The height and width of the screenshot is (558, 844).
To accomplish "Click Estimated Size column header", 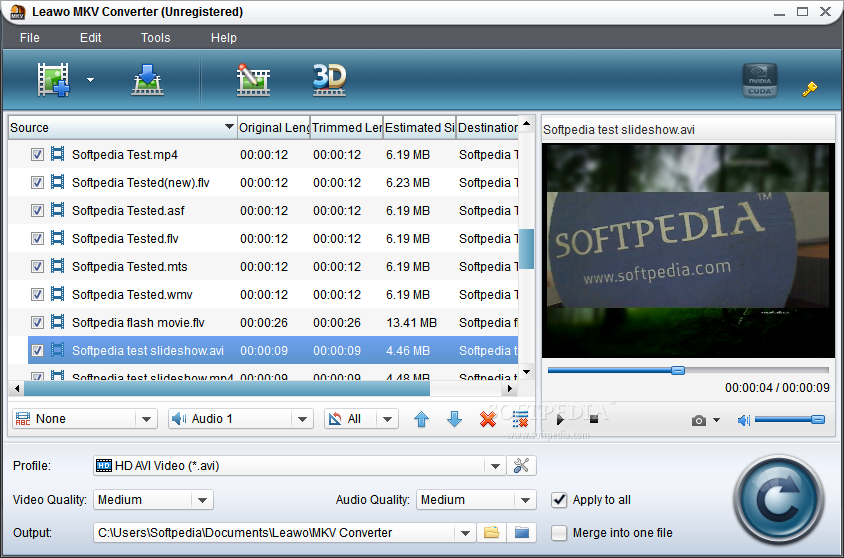I will point(420,128).
